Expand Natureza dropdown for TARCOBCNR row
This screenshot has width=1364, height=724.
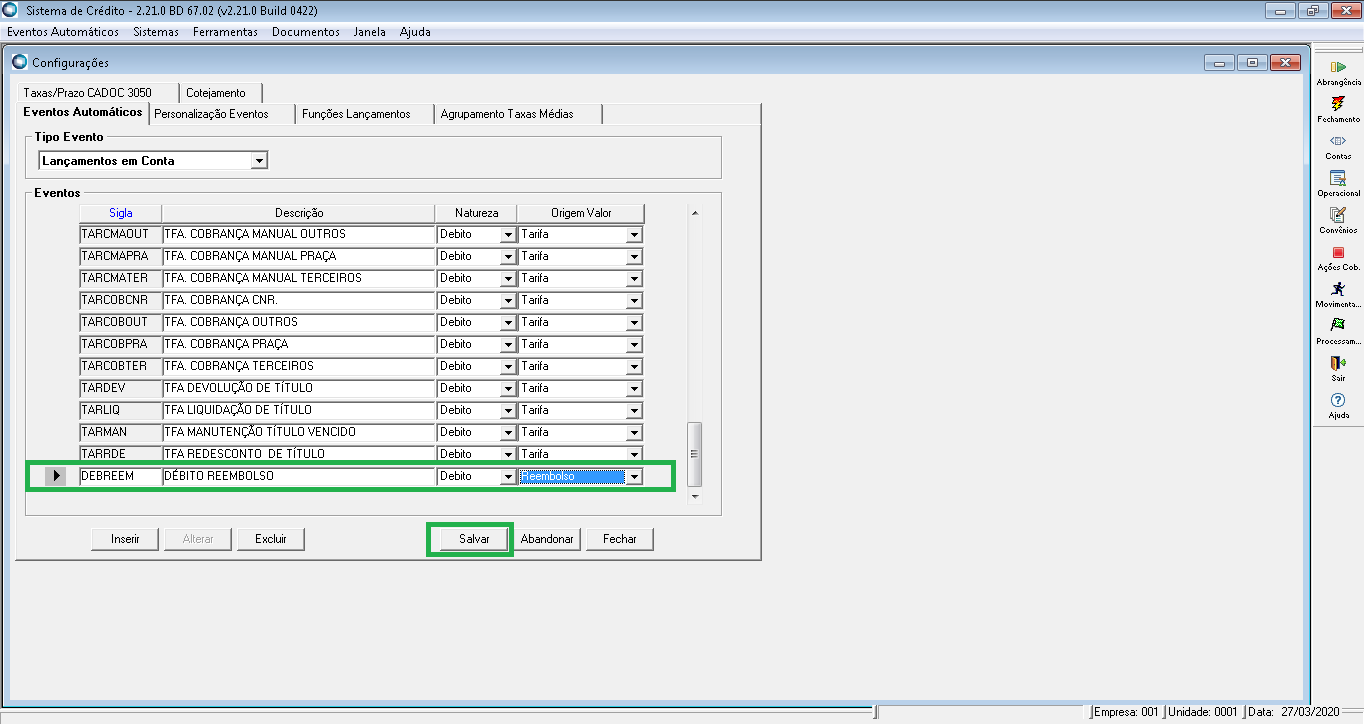click(507, 301)
